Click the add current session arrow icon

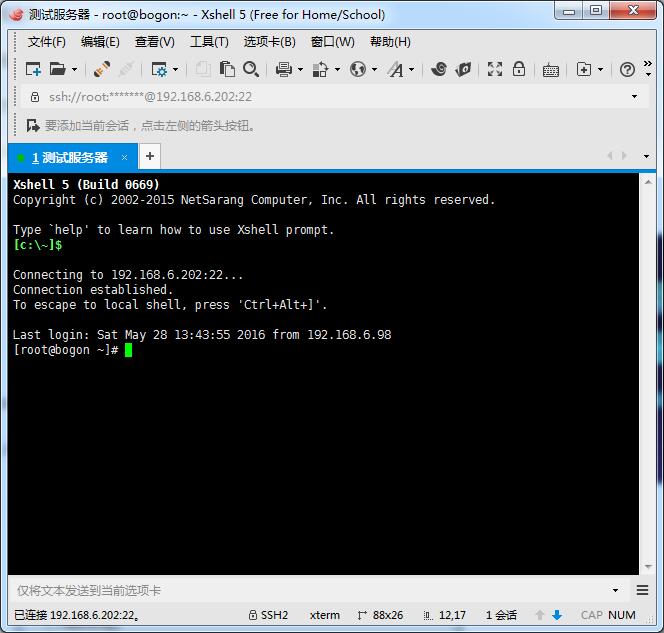tap(33, 126)
